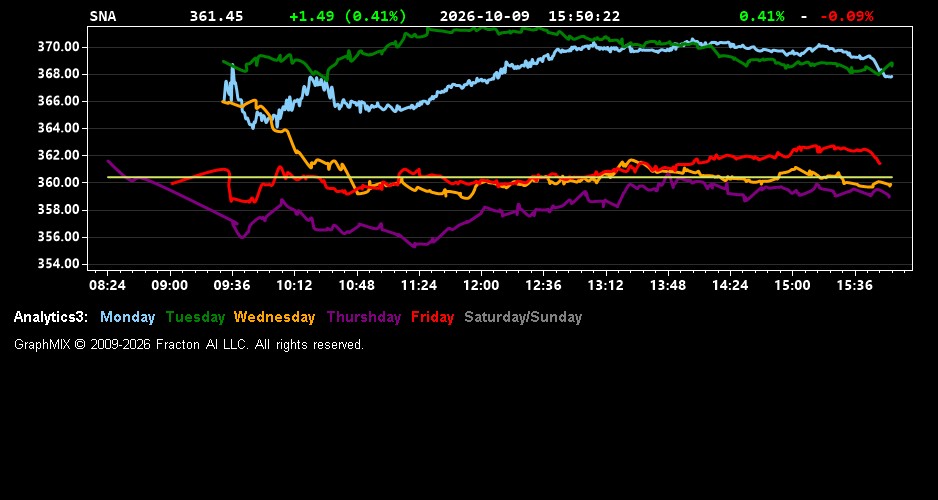The image size is (938, 500).
Task: Click the date 2026-10-09
Action: pyautogui.click(x=485, y=16)
